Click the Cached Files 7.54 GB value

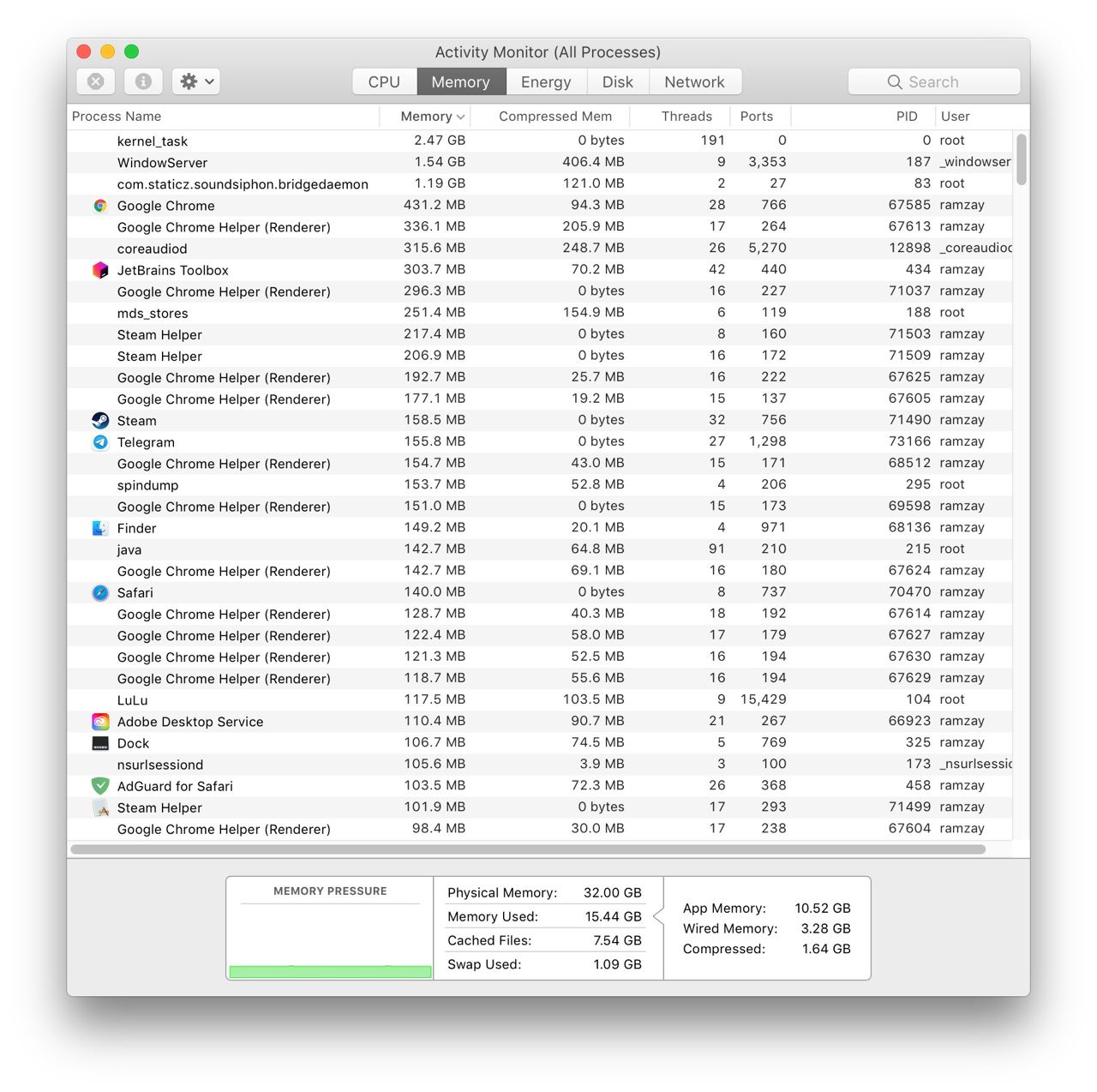pyautogui.click(x=617, y=940)
